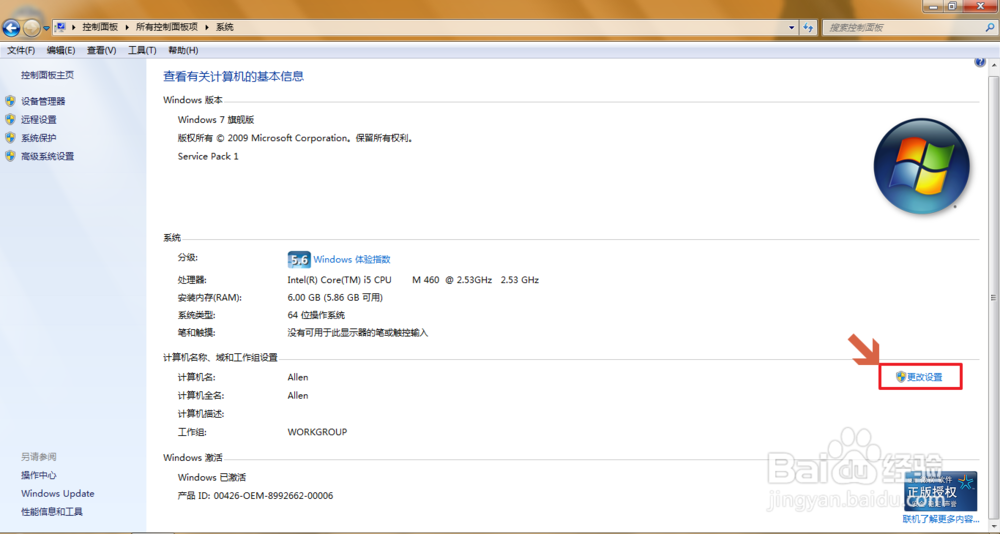This screenshot has width=1000, height=534.
Task: Open 性能信息和工具 link
Action: [x=52, y=512]
